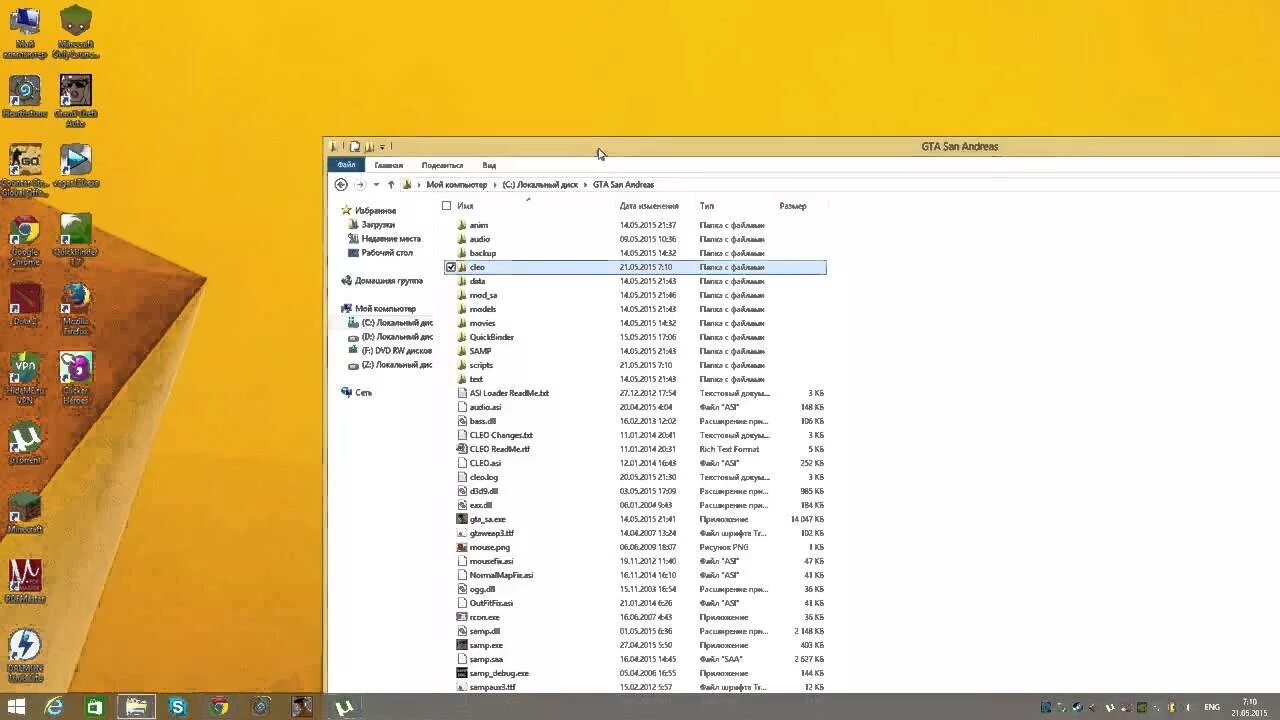
Task: Uncheck the cleo folder checkbox
Action: [x=450, y=267]
